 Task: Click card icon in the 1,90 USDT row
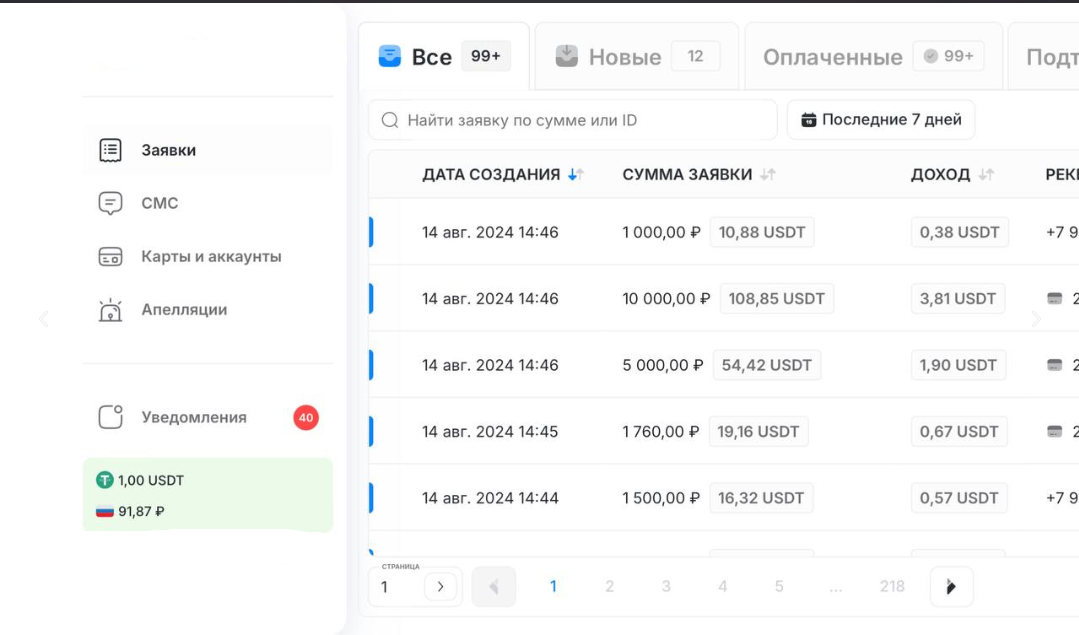point(1054,365)
